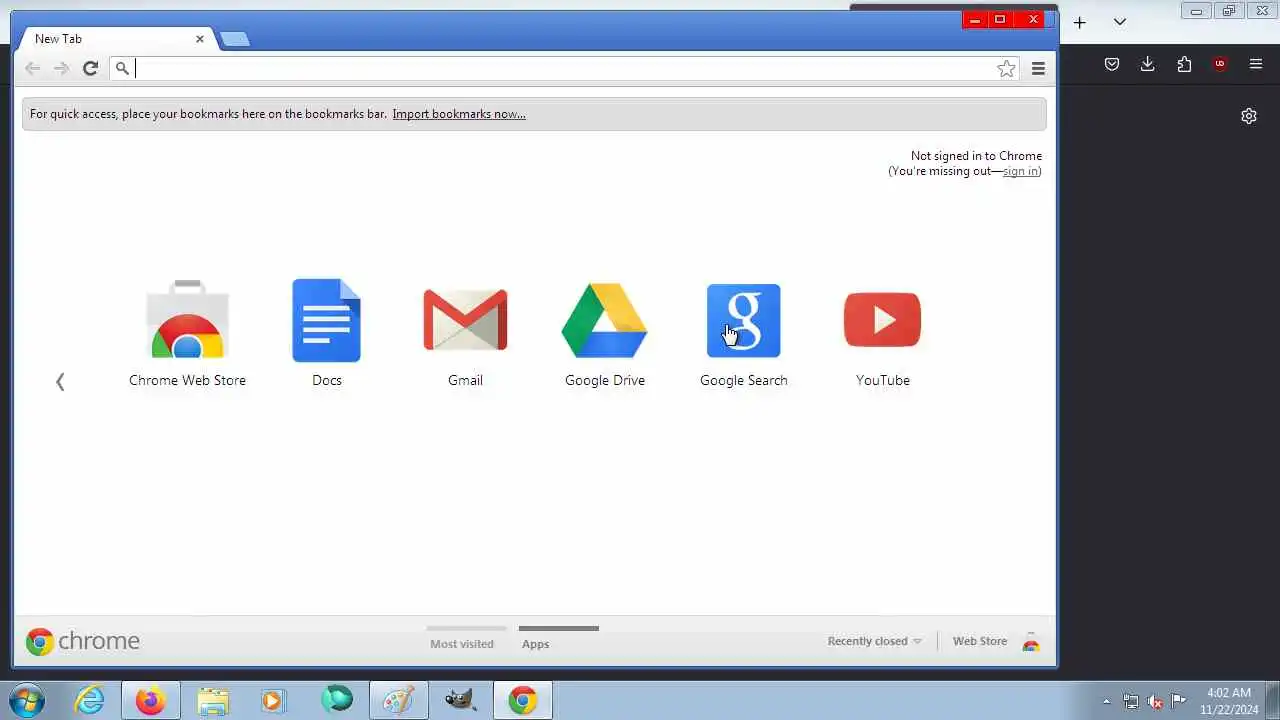Open Windows Media Player from taskbar
The height and width of the screenshot is (720, 1280).
[x=273, y=700]
